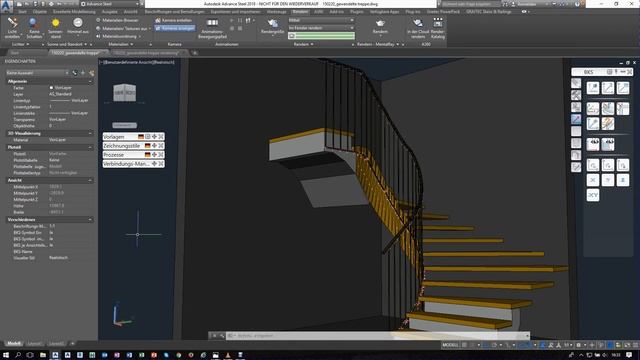
Task: Click In der Cloud rendern
Action: [418, 28]
